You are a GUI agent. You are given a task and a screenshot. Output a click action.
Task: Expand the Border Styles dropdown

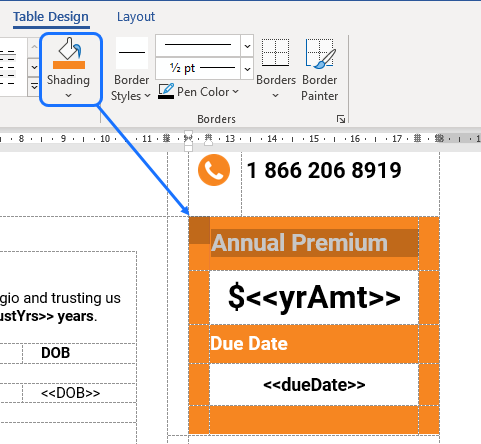[x=147, y=96]
